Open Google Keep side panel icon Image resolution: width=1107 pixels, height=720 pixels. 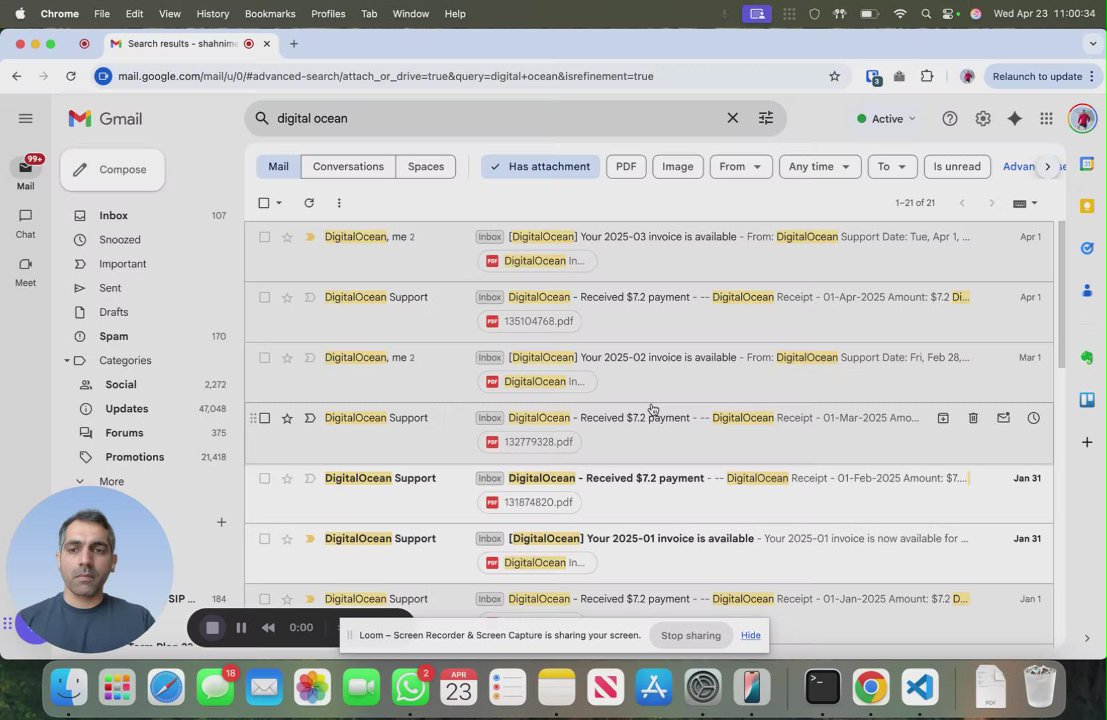click(1087, 205)
